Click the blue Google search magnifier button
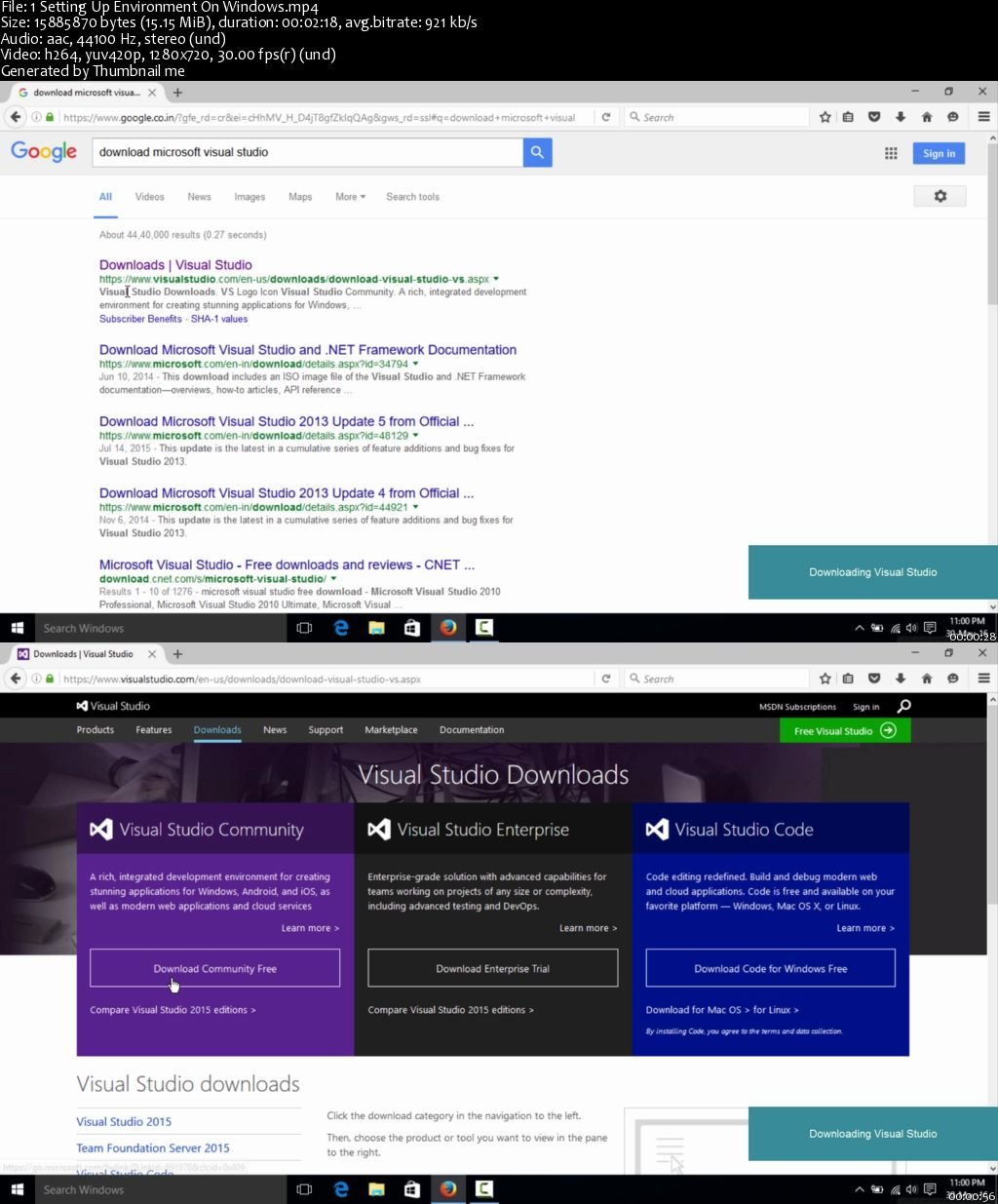Viewport: 998px width, 1204px height. 537,152
